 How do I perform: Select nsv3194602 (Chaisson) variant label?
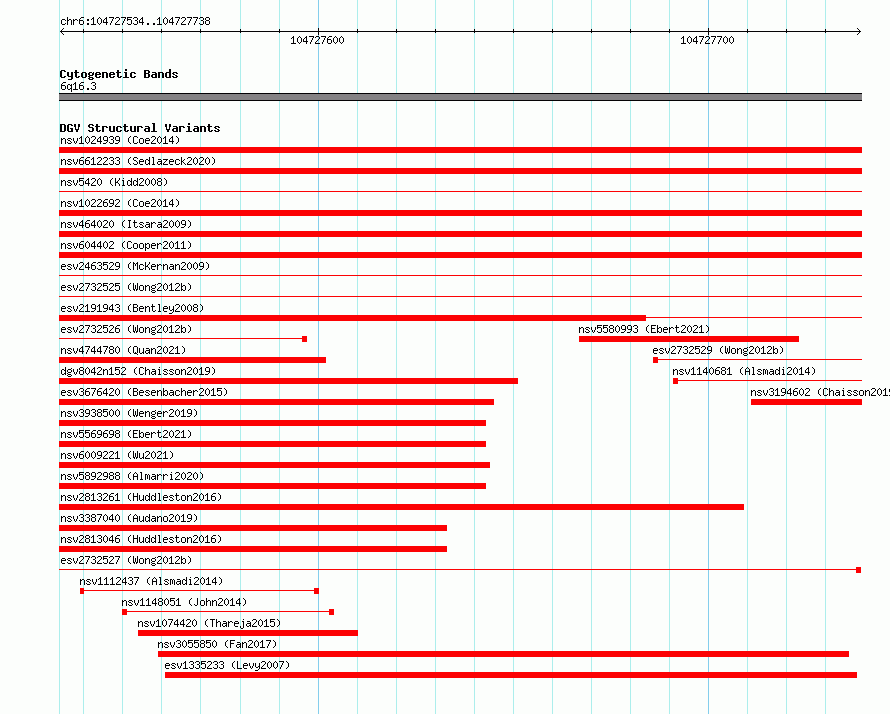point(820,392)
